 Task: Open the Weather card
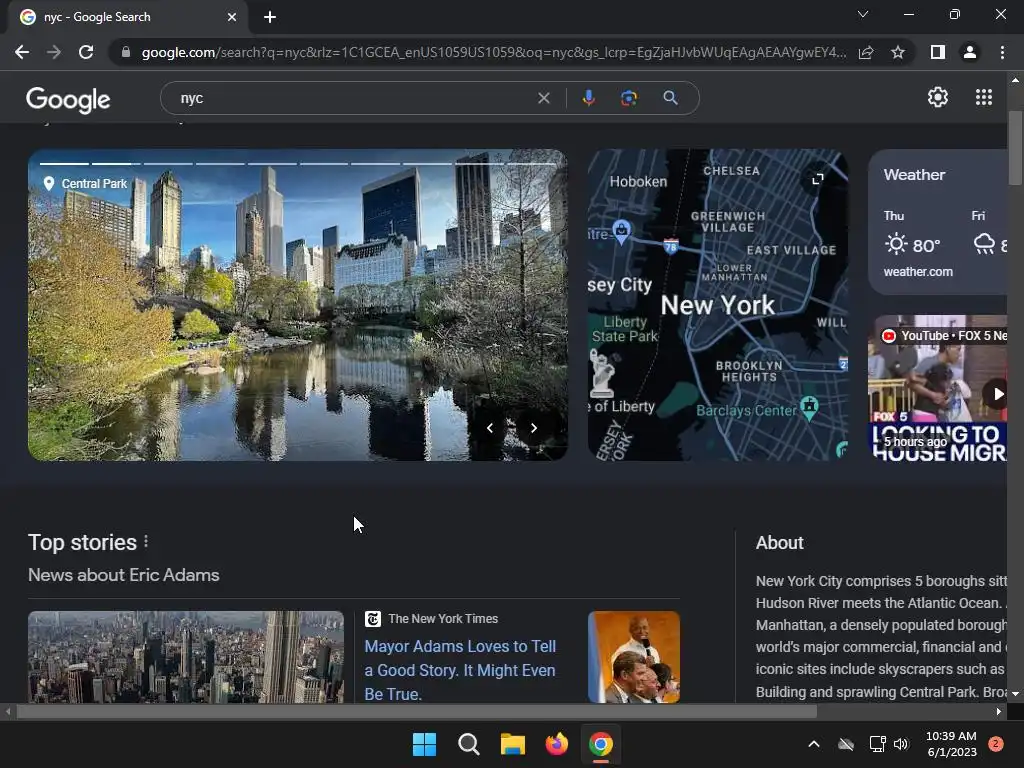tap(938, 222)
